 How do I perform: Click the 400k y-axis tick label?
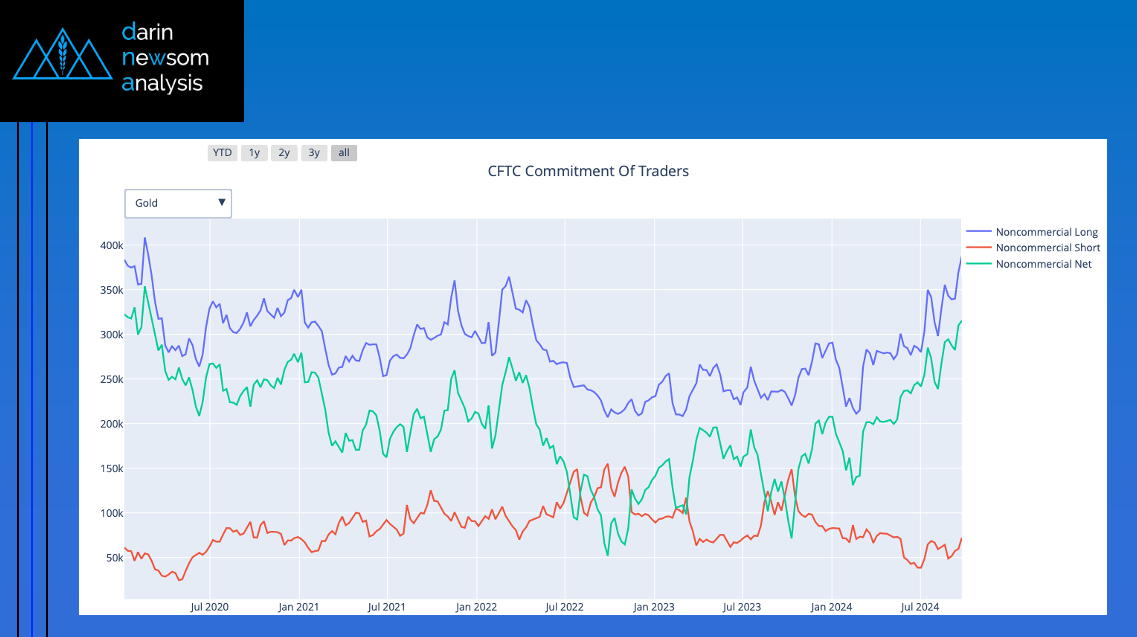(x=110, y=245)
